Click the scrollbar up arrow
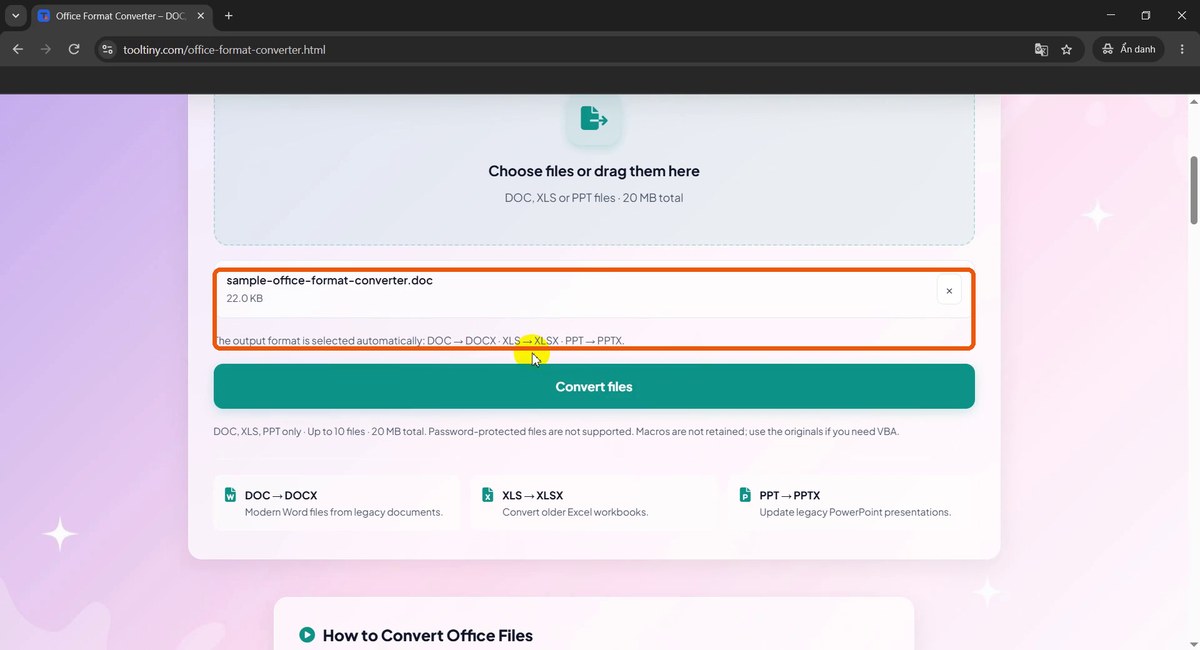The height and width of the screenshot is (650, 1200). 1193,102
